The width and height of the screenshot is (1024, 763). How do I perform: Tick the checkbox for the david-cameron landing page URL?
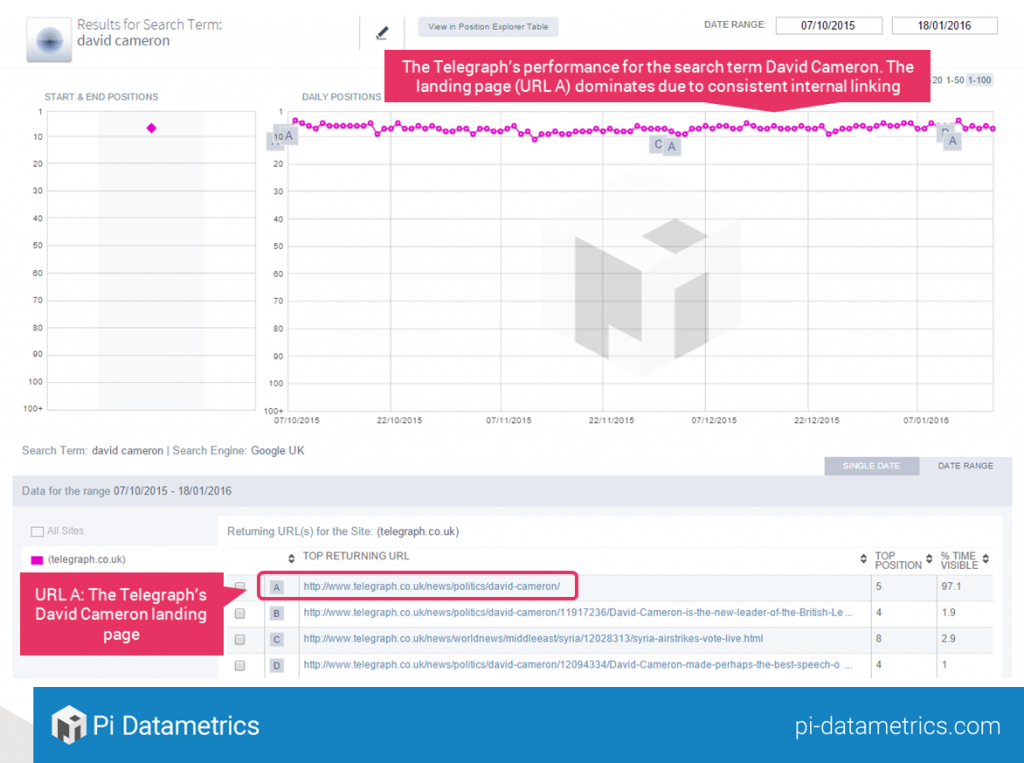click(x=240, y=587)
